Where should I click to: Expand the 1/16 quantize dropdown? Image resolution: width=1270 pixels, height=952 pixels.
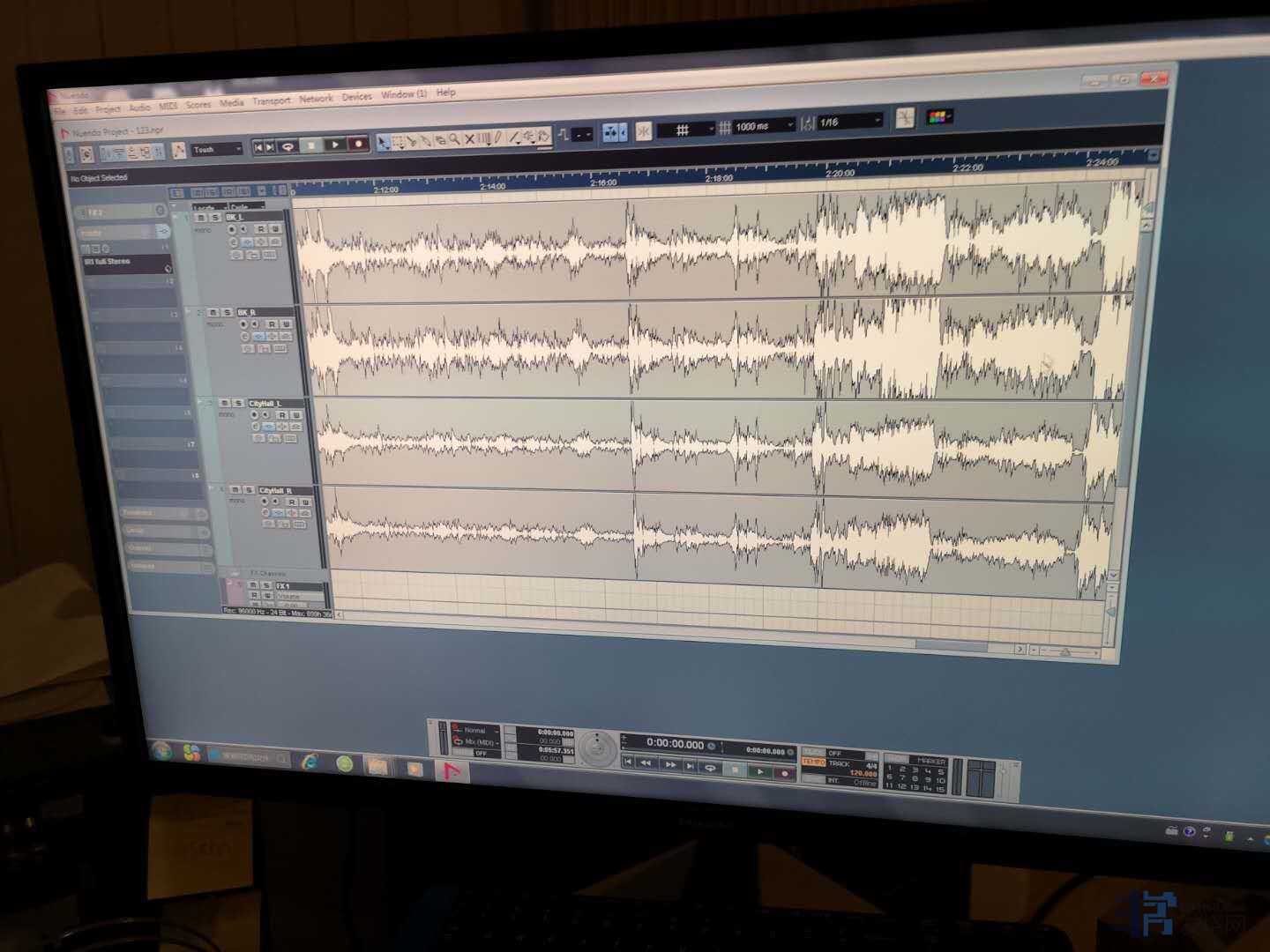[x=850, y=122]
